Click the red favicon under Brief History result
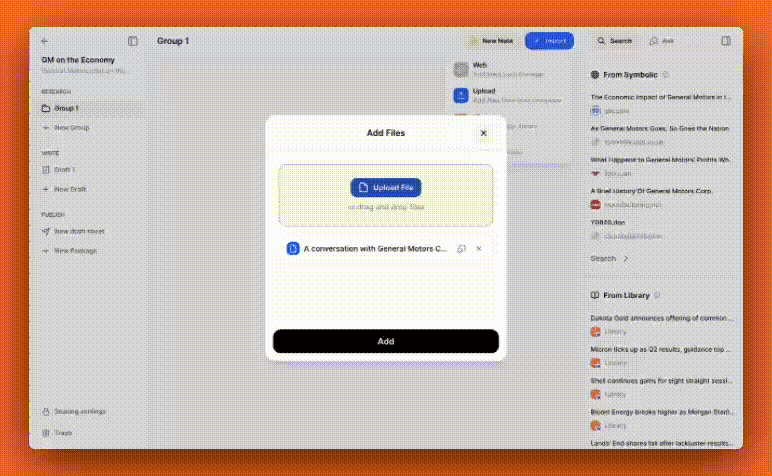This screenshot has width=772, height=476. (595, 205)
